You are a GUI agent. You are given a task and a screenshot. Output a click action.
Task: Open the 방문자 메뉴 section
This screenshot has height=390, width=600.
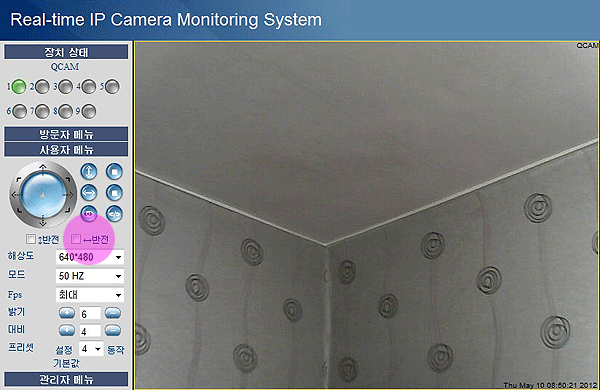[x=66, y=134]
